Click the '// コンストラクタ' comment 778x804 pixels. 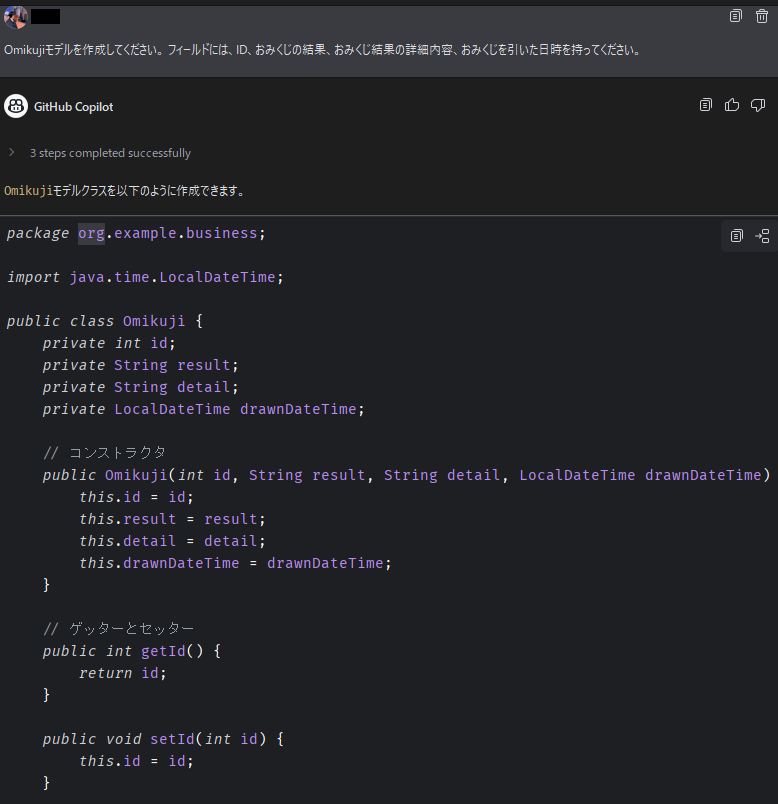pos(104,453)
